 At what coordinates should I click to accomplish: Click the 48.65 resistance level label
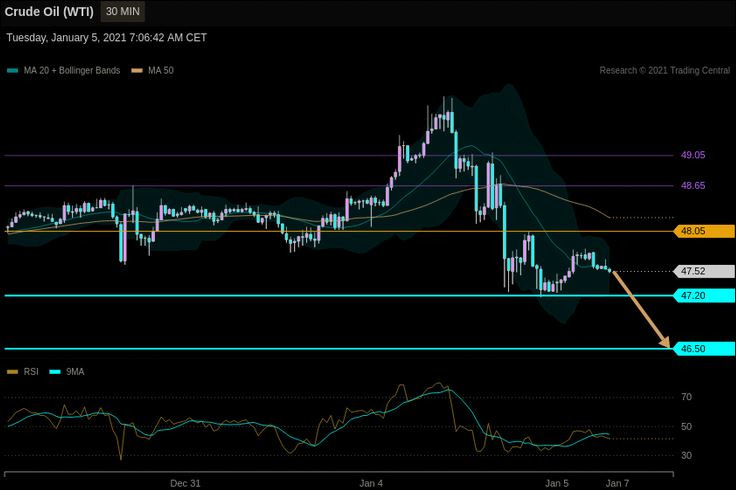point(693,185)
